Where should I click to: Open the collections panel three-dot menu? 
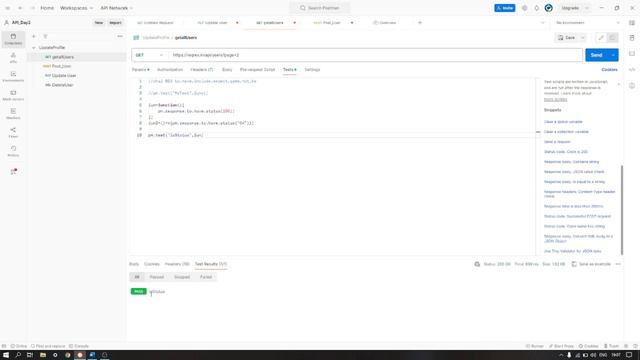coord(120,36)
